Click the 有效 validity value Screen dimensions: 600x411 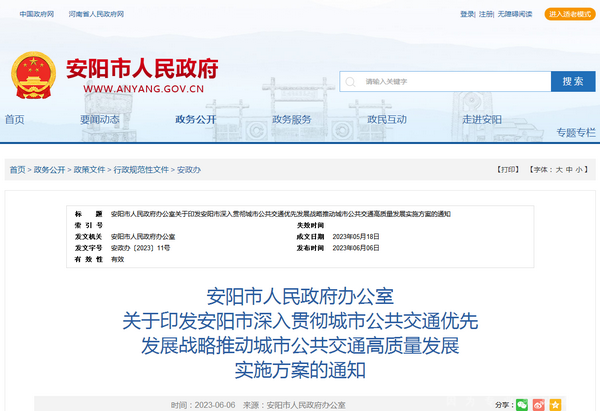pyautogui.click(x=117, y=259)
